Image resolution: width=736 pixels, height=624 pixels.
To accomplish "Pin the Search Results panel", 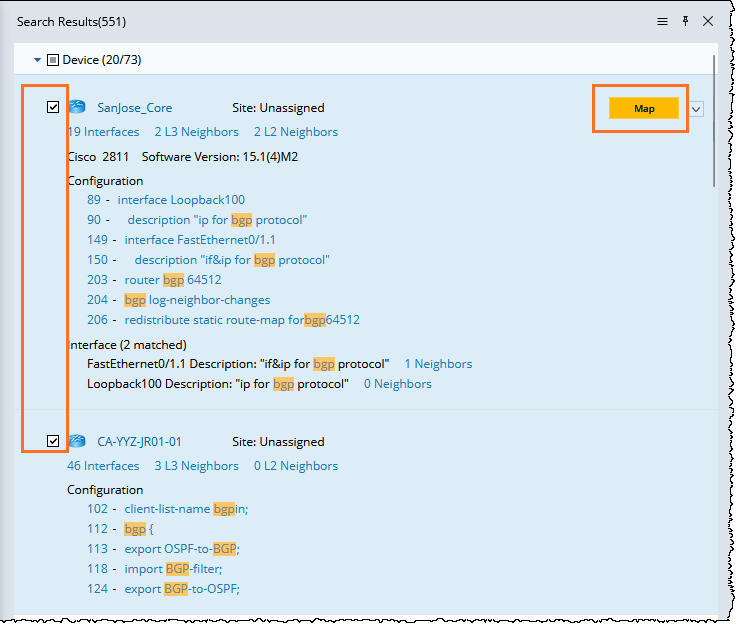I will pos(686,21).
